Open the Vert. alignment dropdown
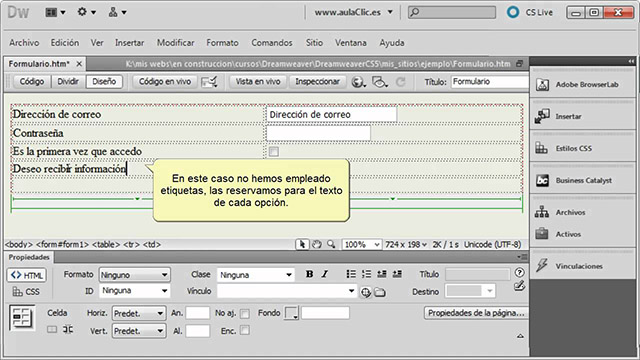Image resolution: width=640 pixels, height=360 pixels. [x=139, y=331]
